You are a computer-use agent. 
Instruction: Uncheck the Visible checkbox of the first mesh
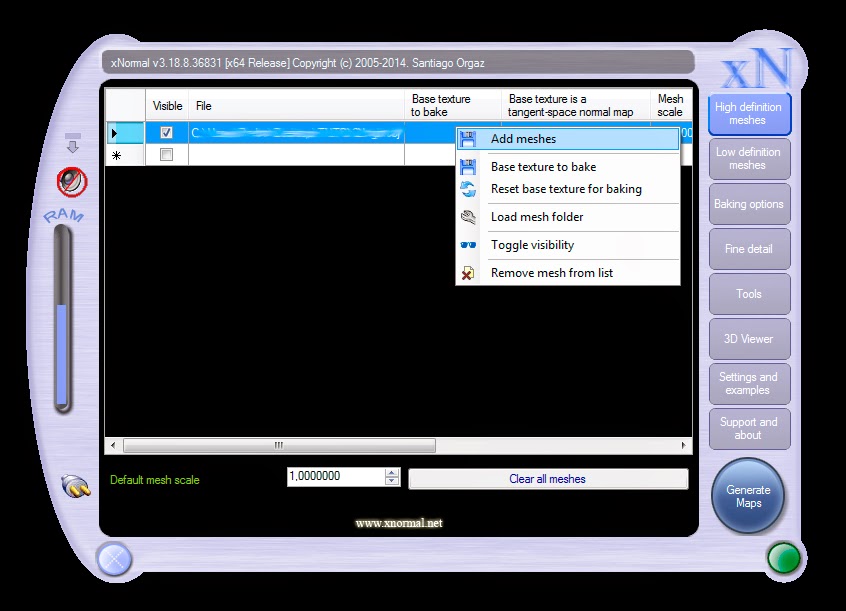166,132
